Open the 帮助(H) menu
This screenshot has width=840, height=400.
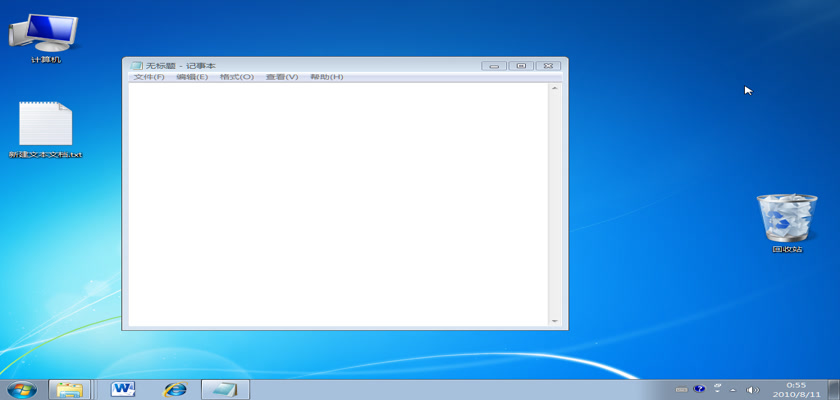click(326, 77)
